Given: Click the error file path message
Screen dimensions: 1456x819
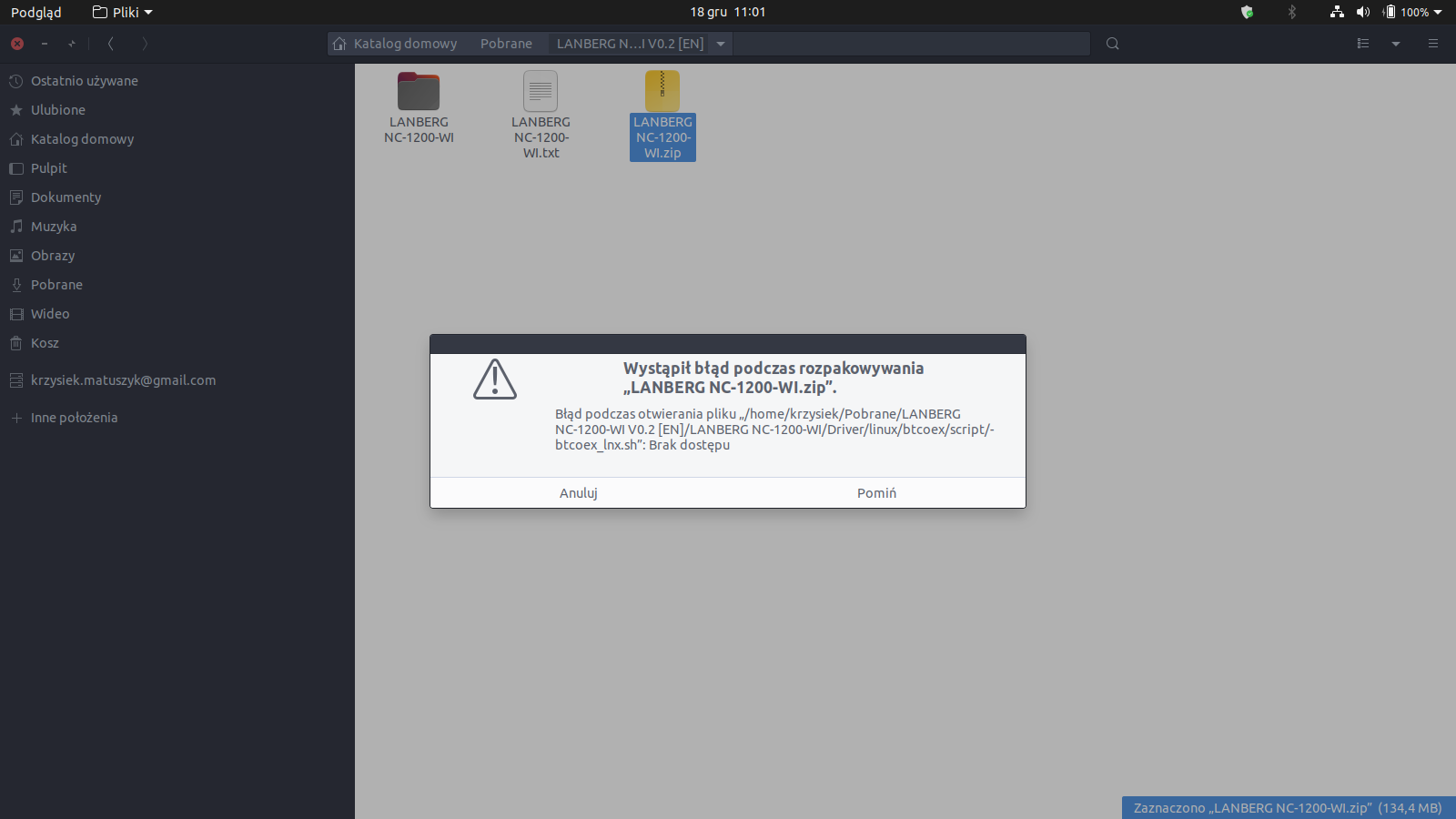Looking at the screenshot, I should click(774, 430).
